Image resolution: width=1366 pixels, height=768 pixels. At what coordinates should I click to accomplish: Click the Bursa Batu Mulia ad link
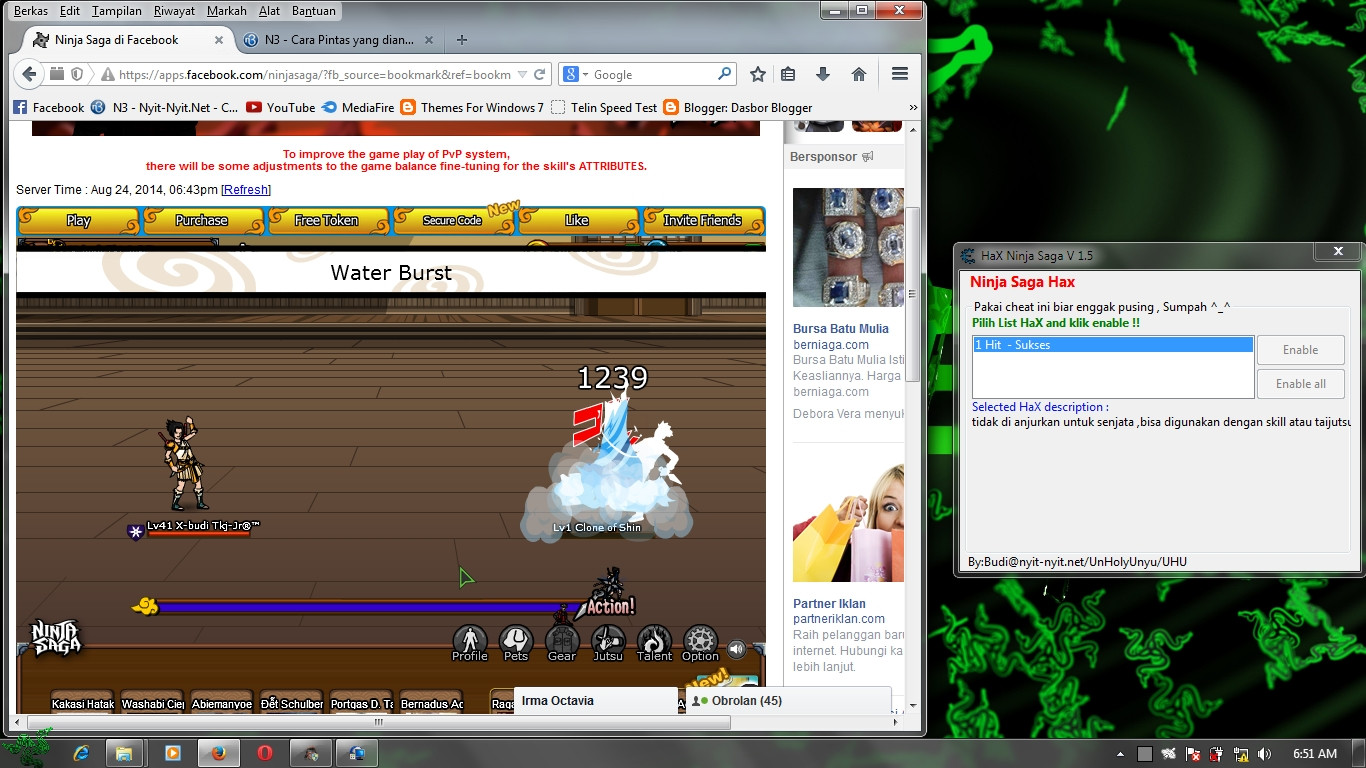pos(841,328)
